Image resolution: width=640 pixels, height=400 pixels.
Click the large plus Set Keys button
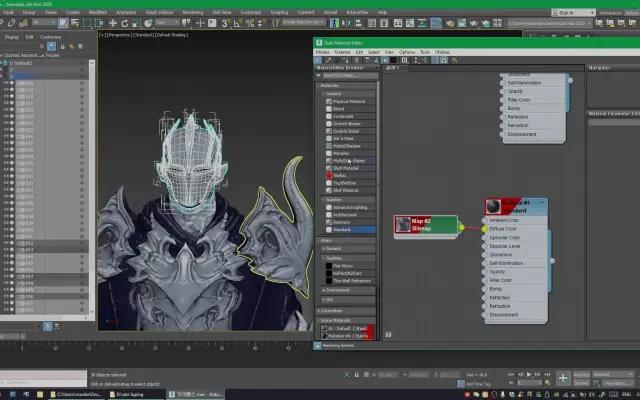click(563, 378)
